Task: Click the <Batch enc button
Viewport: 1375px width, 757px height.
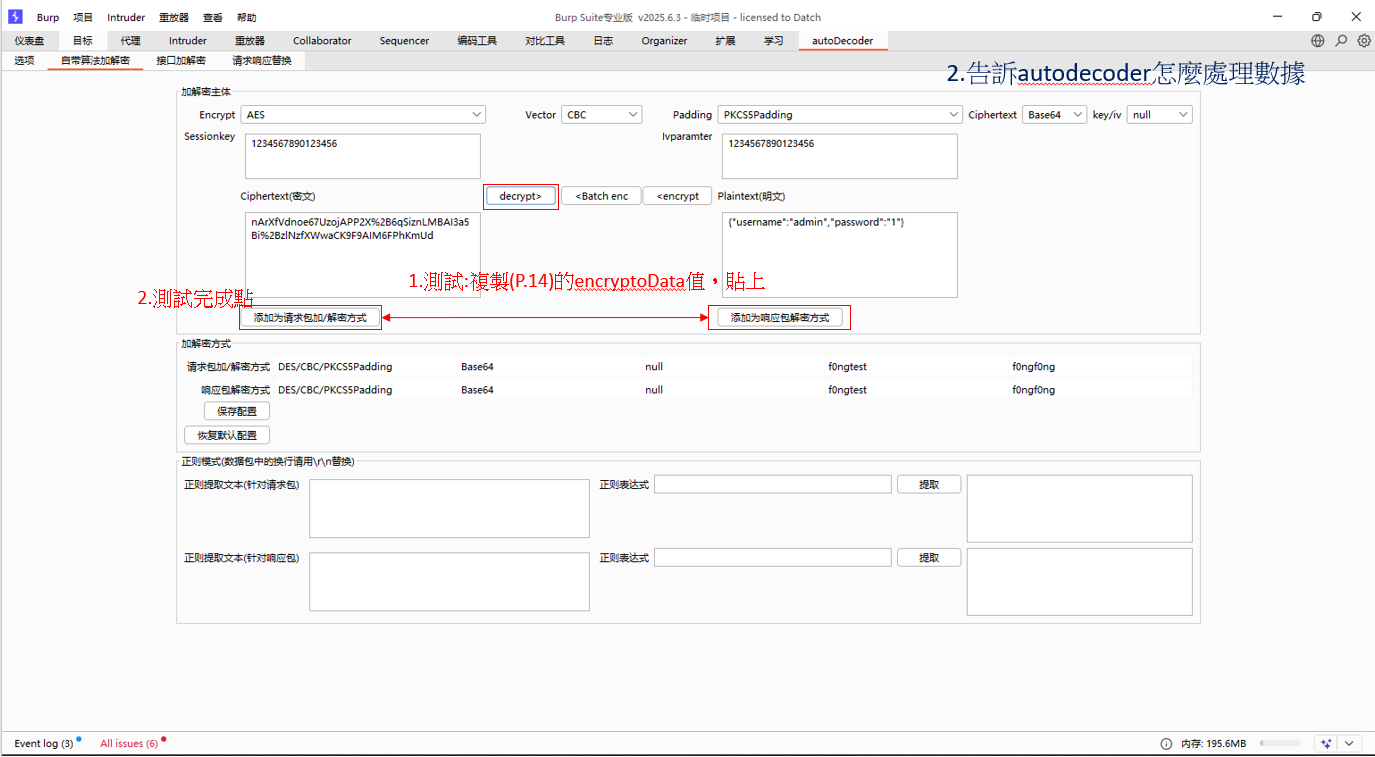Action: click(x=602, y=196)
